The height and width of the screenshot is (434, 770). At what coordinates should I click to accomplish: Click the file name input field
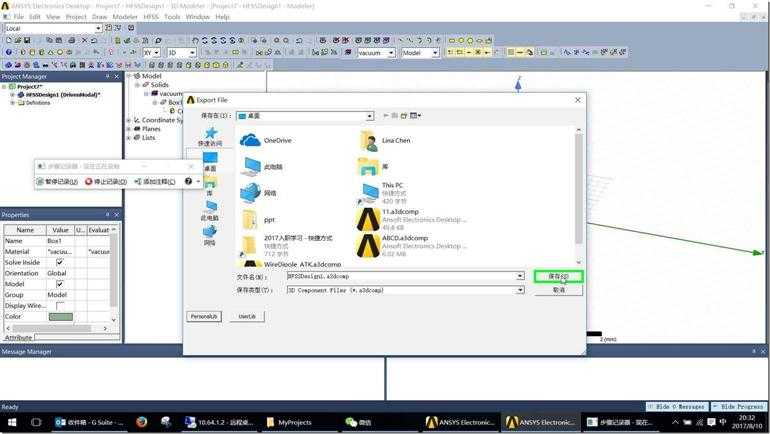pyautogui.click(x=402, y=276)
